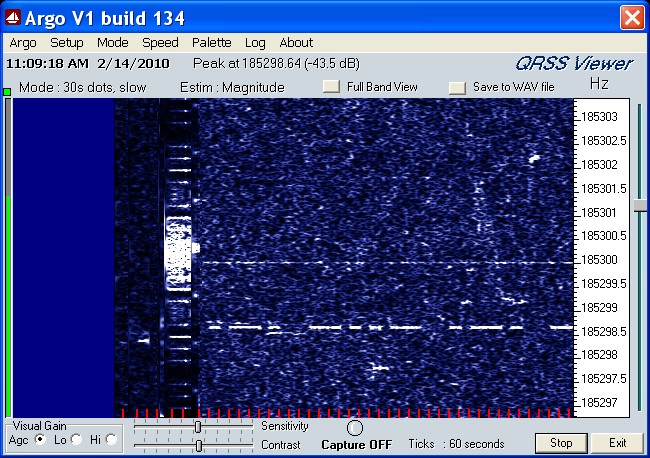The width and height of the screenshot is (650, 458).
Task: Click the round capture indicator above Capture OFF
Action: [355, 428]
